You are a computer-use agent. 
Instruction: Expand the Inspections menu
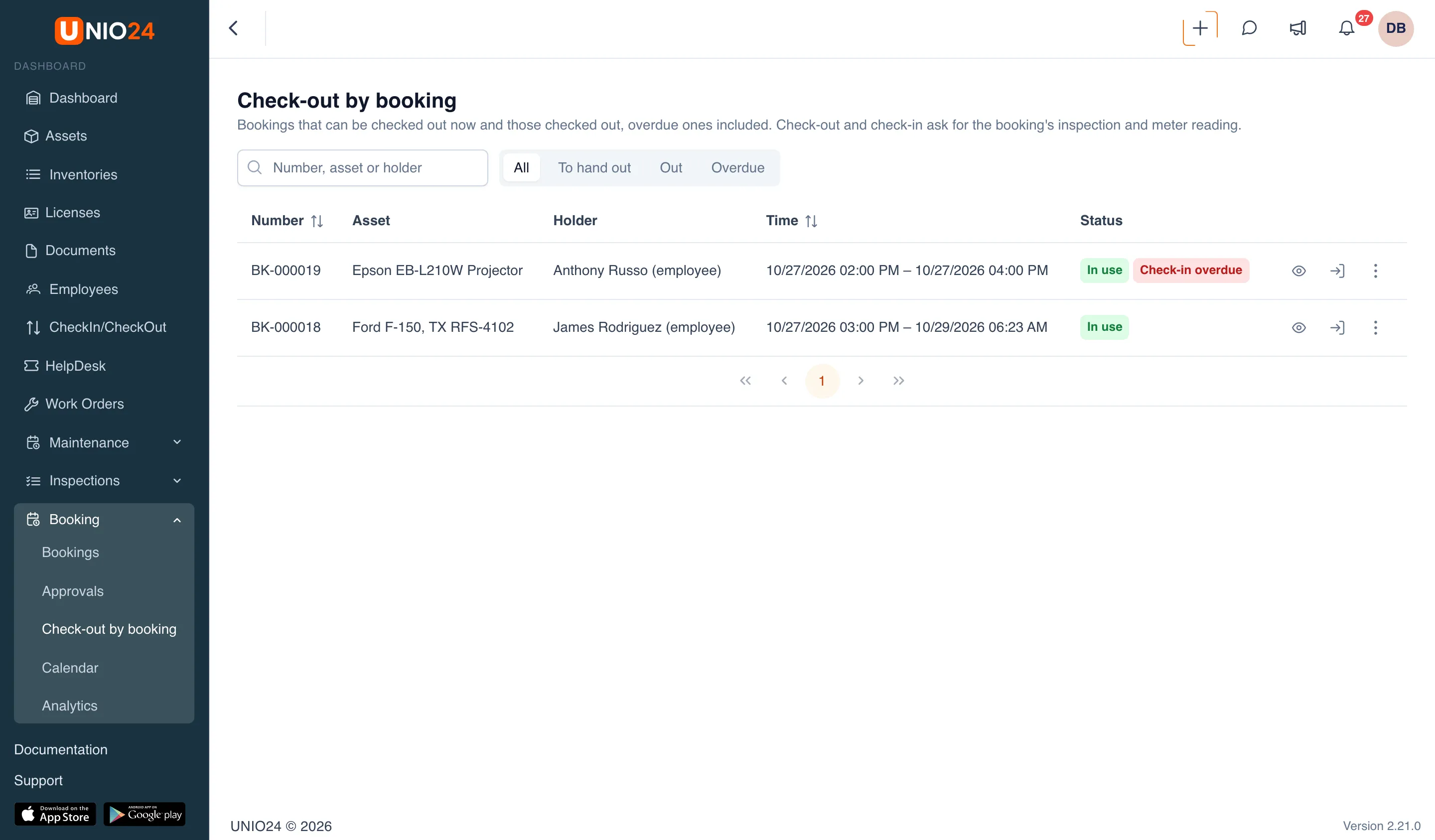[x=104, y=481]
